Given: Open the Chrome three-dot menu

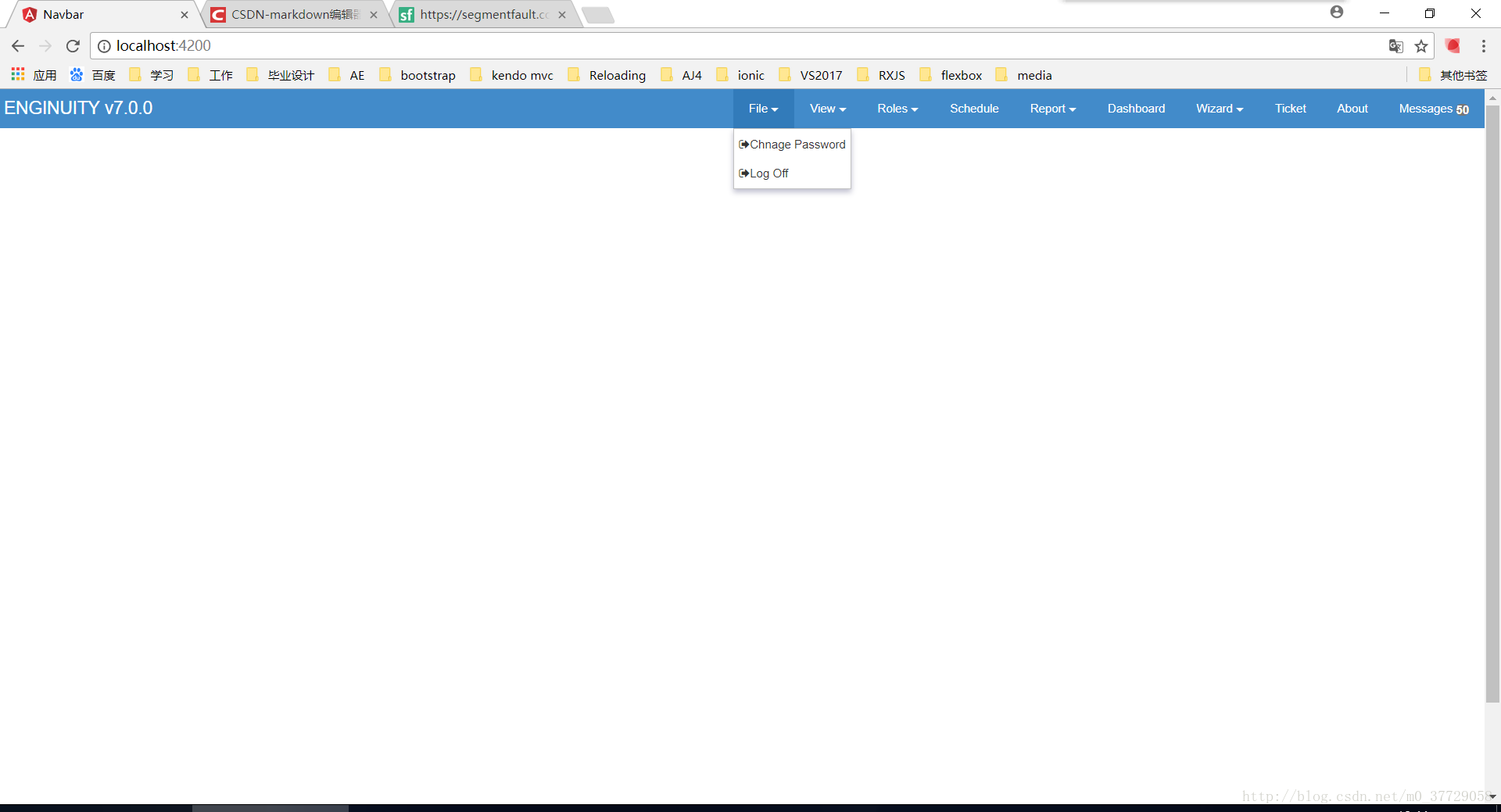Looking at the screenshot, I should pyautogui.click(x=1484, y=46).
